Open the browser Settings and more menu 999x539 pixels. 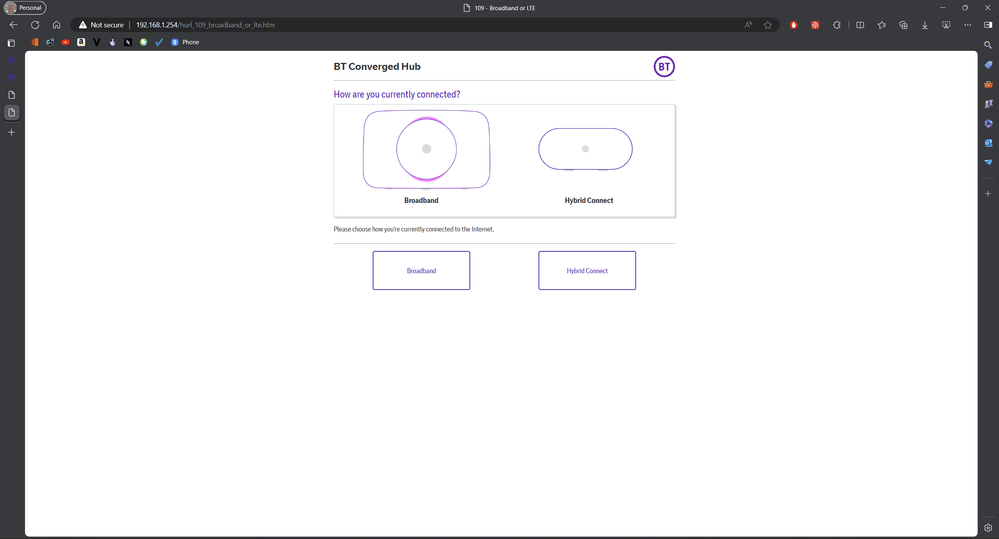point(968,25)
